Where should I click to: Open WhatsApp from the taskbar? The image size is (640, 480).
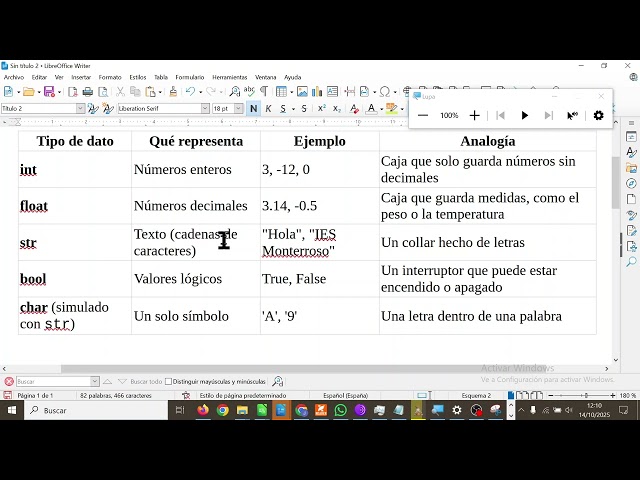(x=340, y=410)
